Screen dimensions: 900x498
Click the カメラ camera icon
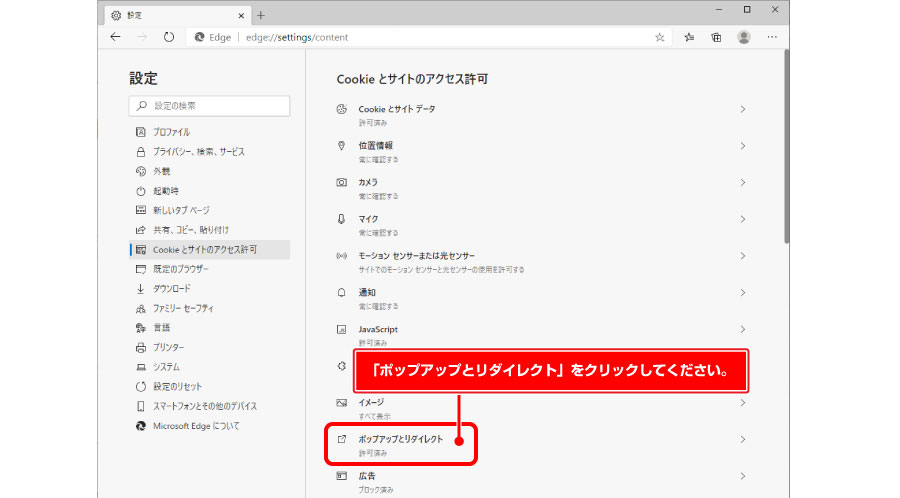coord(342,182)
